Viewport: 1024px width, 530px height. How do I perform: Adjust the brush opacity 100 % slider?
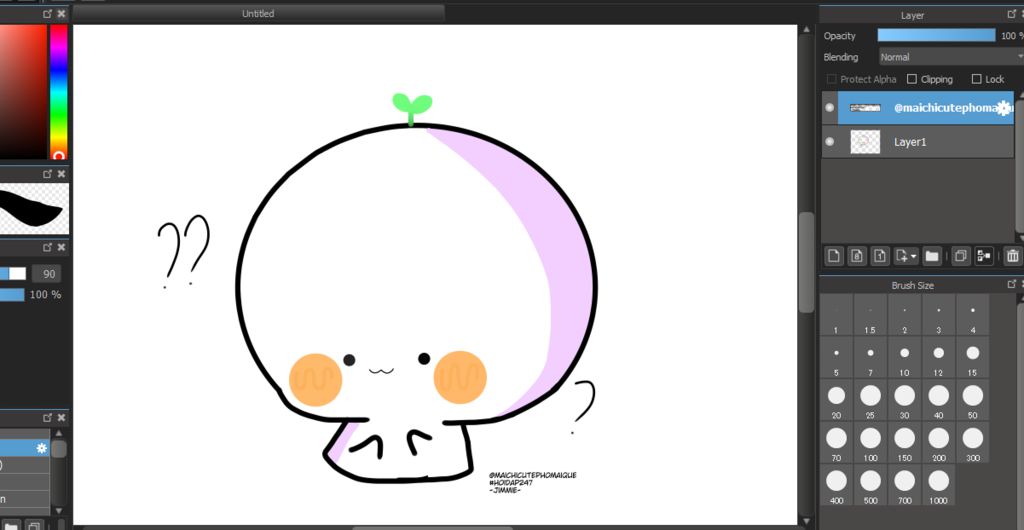12,294
